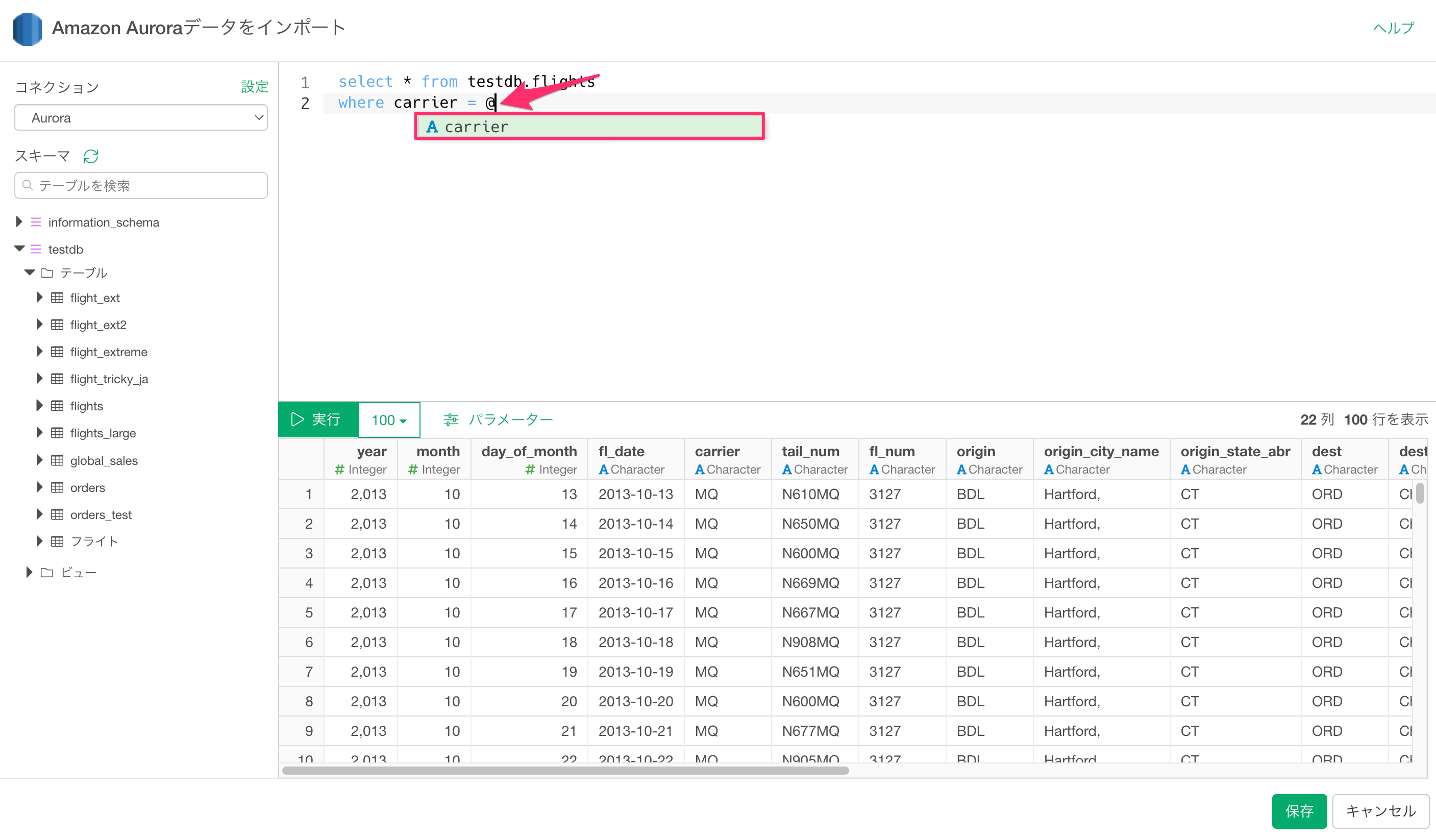Click the fl_num column header
1436x840 pixels.
[902, 459]
